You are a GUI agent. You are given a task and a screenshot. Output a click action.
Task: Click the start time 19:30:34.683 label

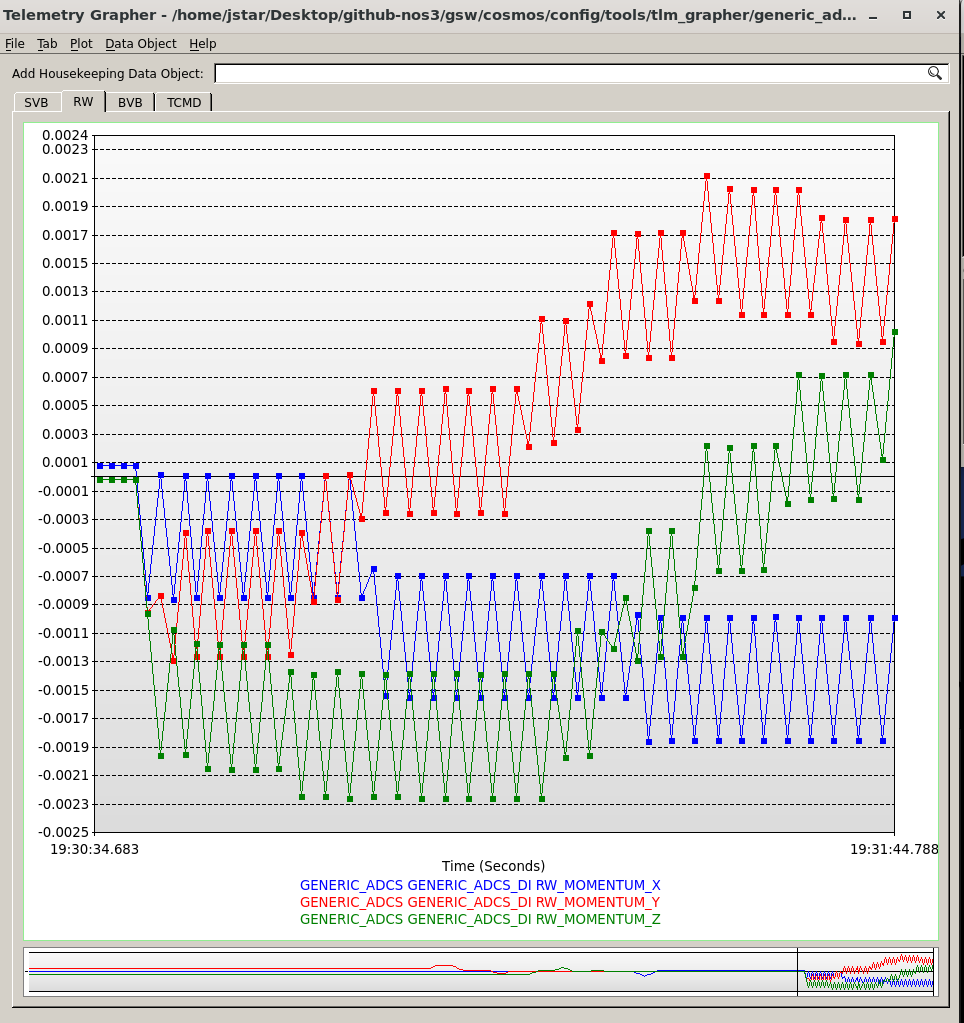click(x=95, y=849)
